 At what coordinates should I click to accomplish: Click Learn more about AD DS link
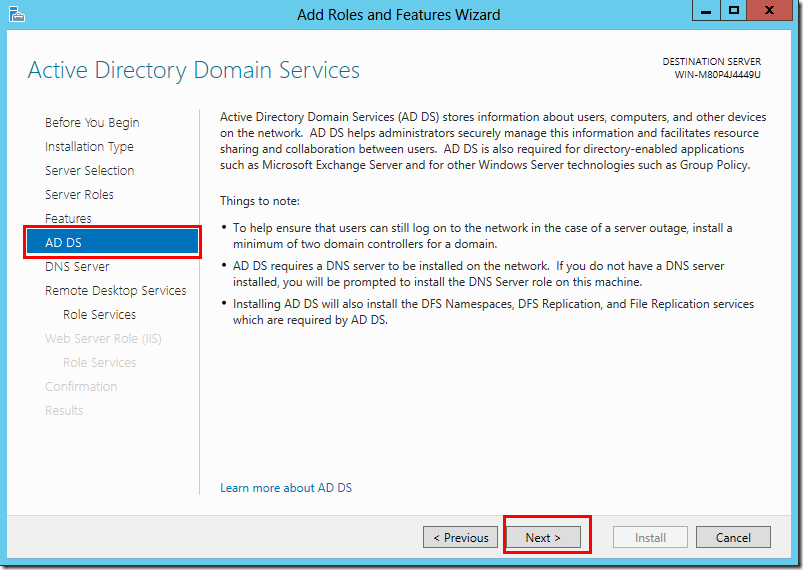coord(286,488)
